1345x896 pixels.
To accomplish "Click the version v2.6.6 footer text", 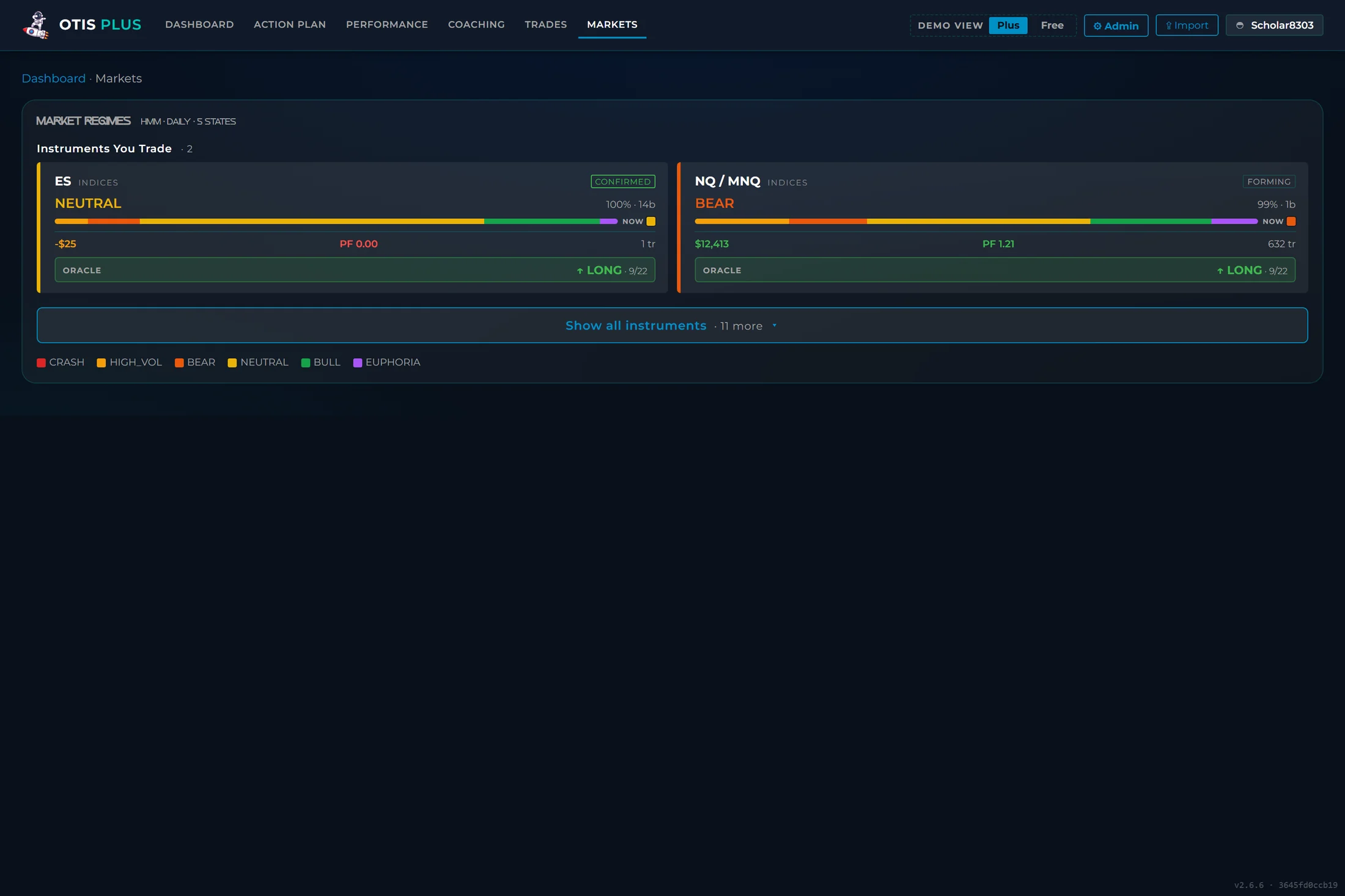I will click(x=1248, y=885).
